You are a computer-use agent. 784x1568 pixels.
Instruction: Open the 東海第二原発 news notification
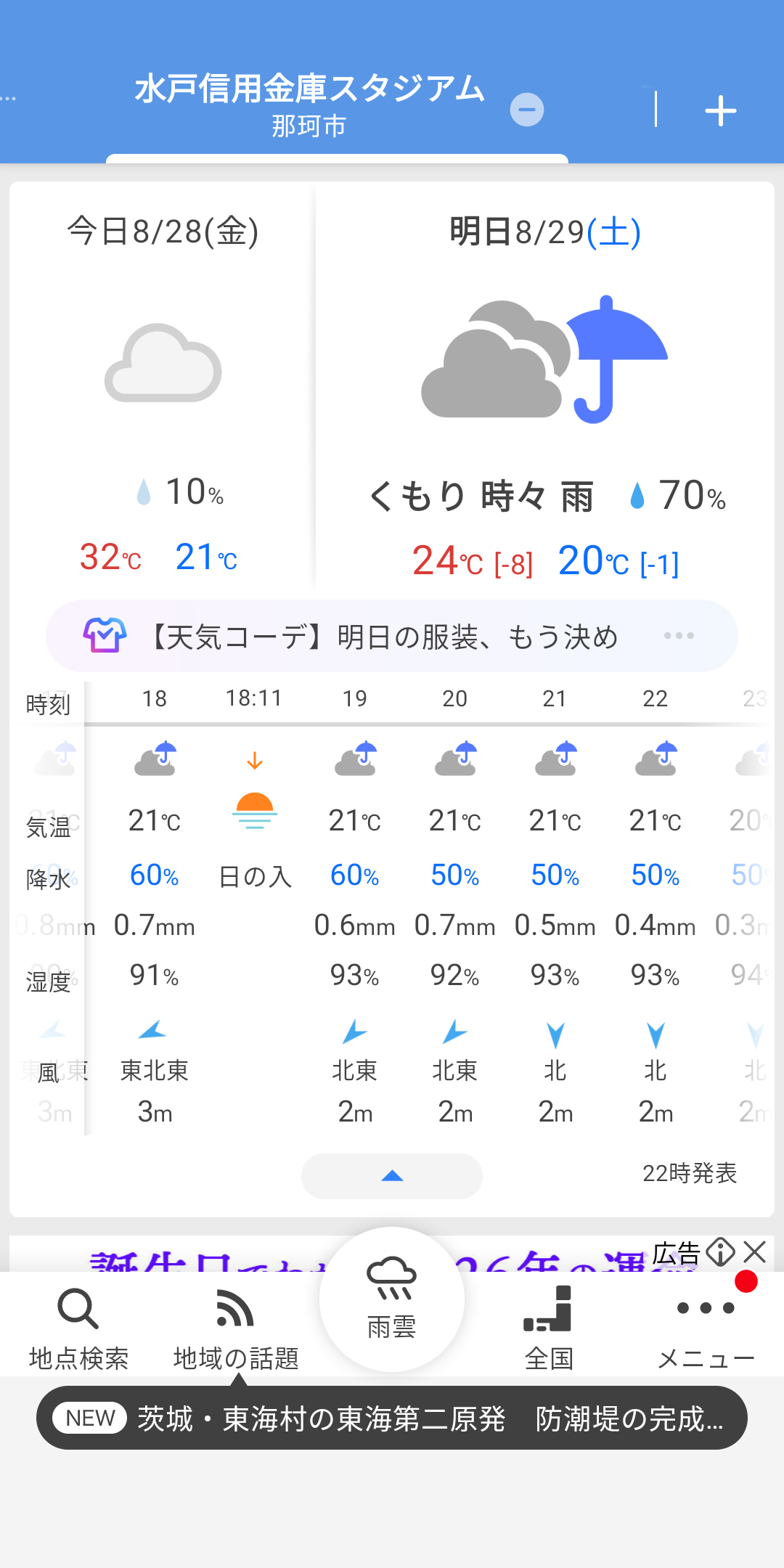(x=392, y=1418)
